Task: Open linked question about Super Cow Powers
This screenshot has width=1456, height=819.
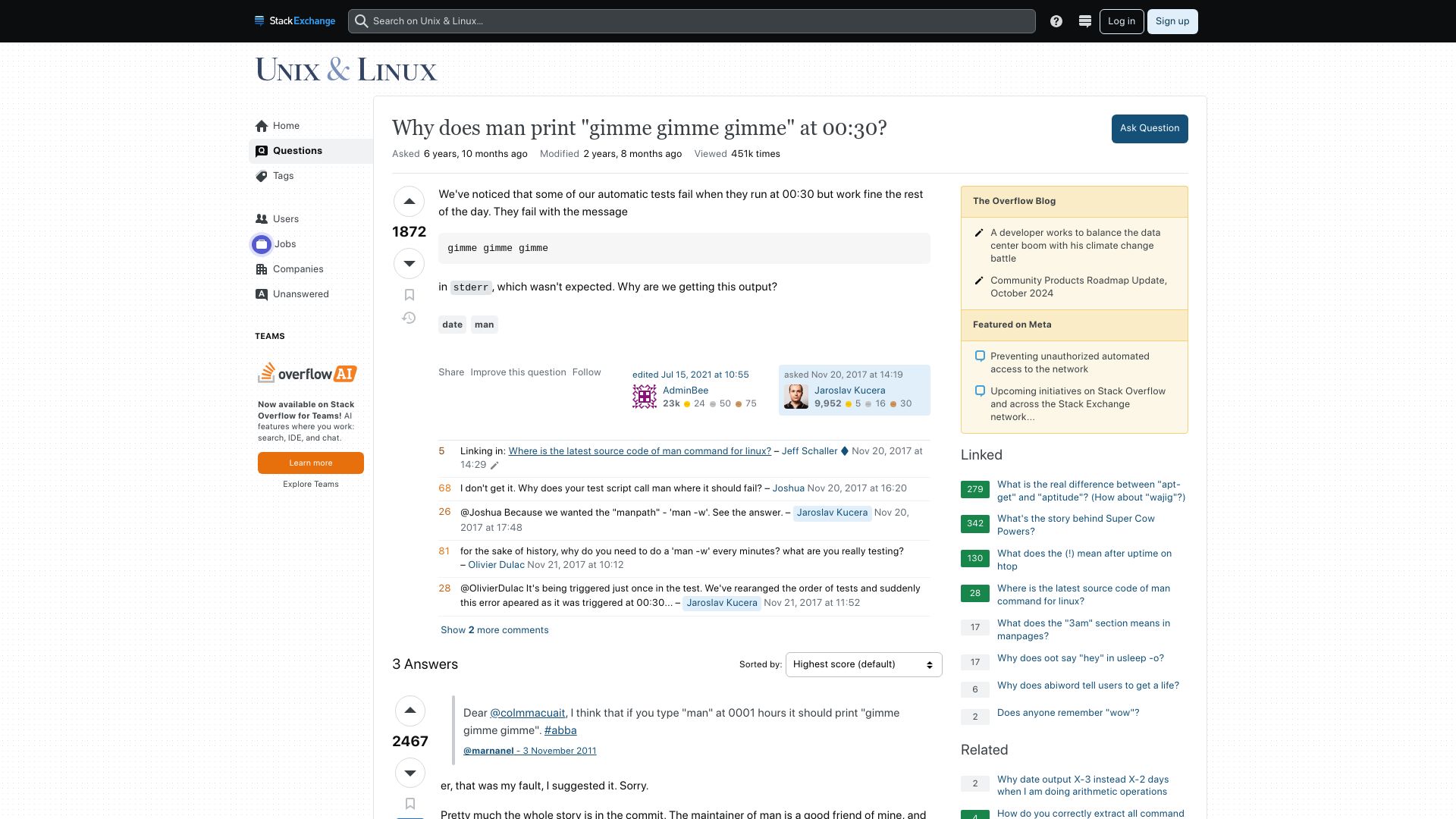Action: (x=1075, y=525)
